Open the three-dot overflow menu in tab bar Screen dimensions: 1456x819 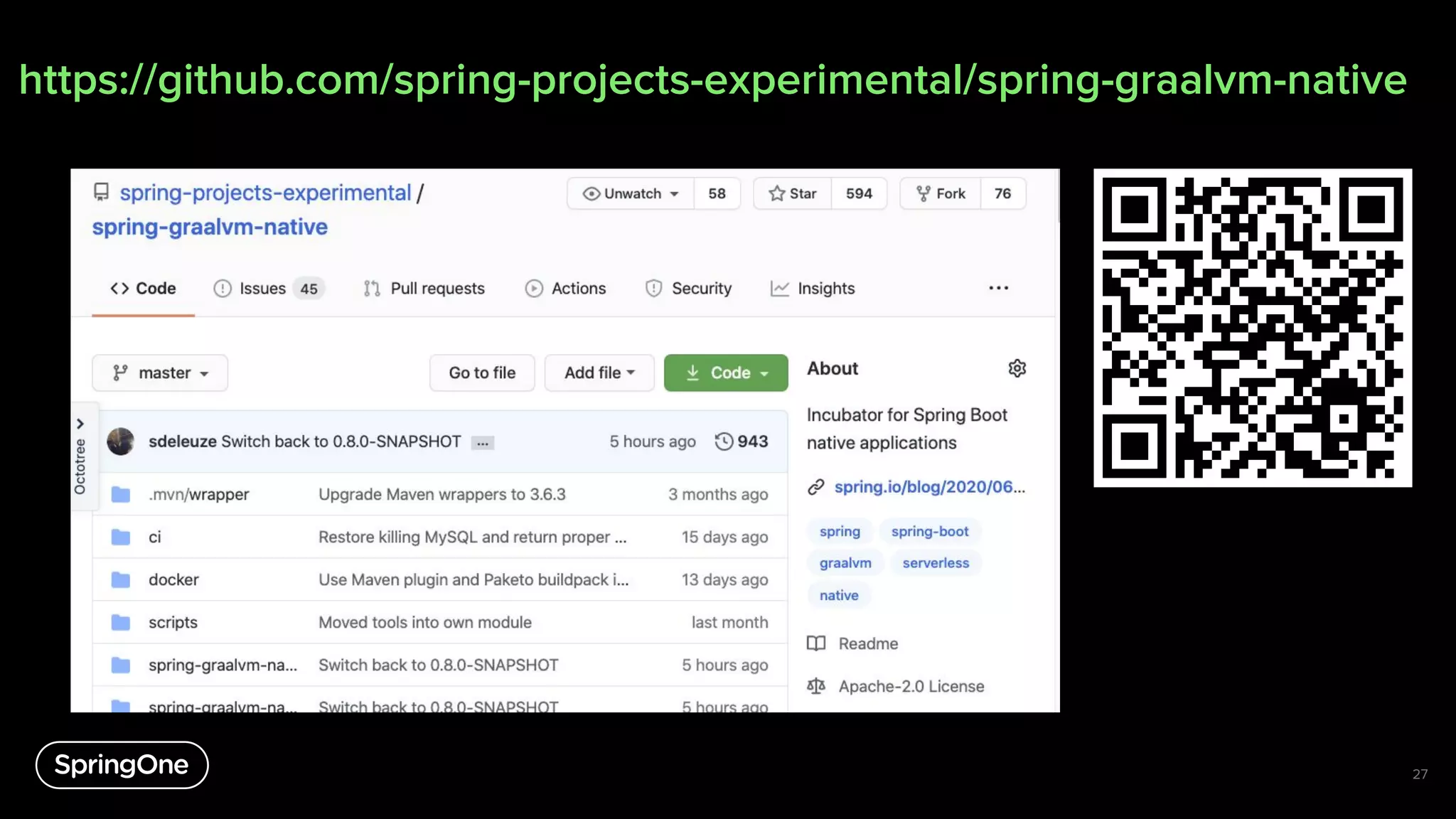coord(998,288)
